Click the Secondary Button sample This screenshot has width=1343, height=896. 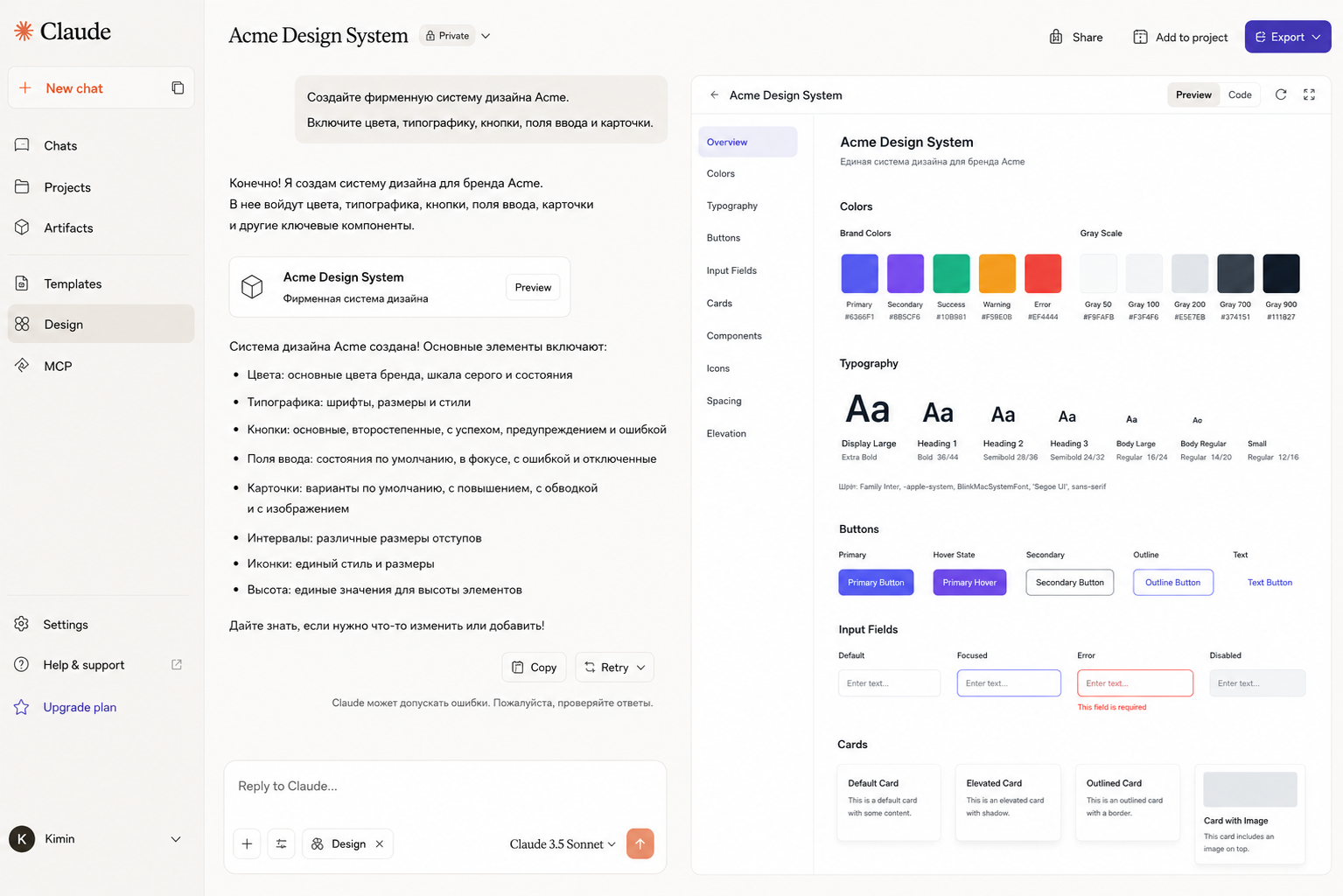pos(1069,583)
